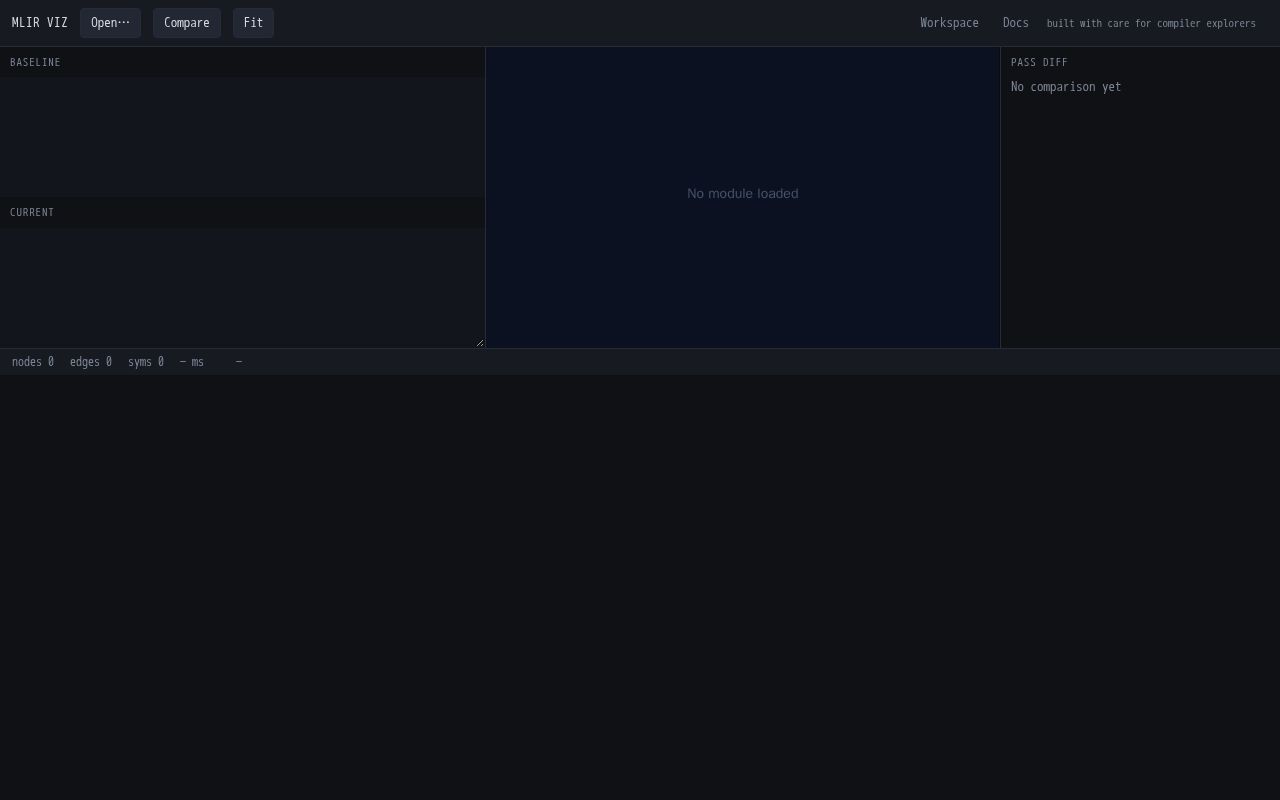The width and height of the screenshot is (1280, 800).
Task: Click the Open… button
Action: (x=110, y=23)
